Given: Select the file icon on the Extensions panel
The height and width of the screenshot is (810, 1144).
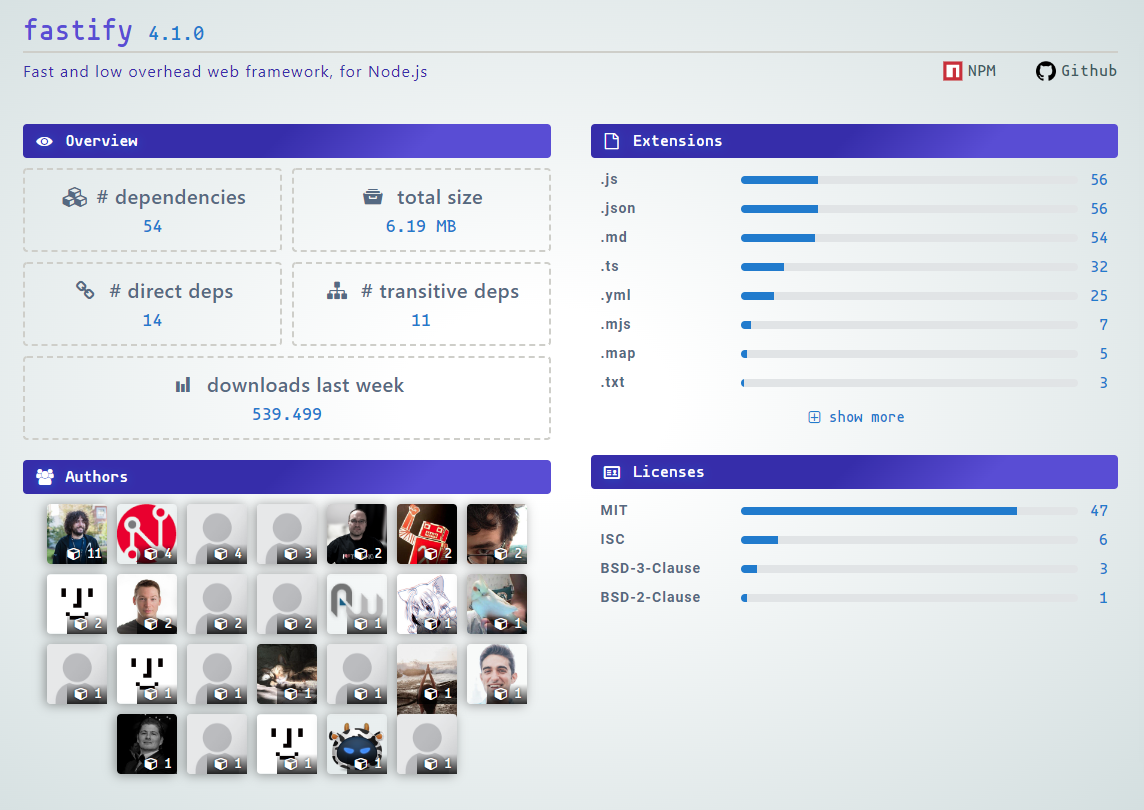Looking at the screenshot, I should tap(610, 141).
